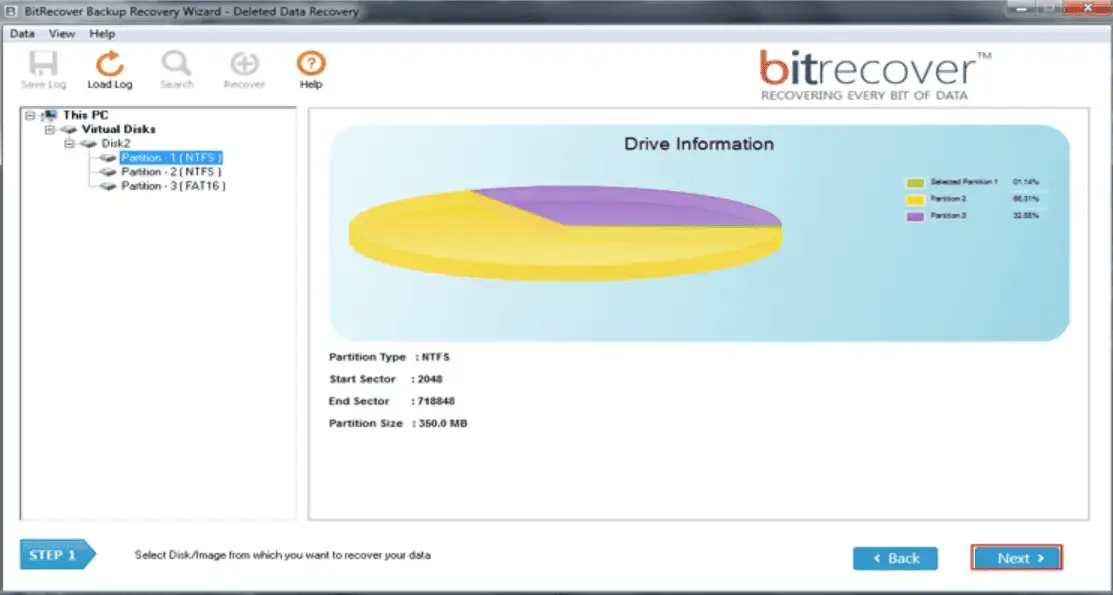Image resolution: width=1113 pixels, height=595 pixels.
Task: Collapse the Virtual Disks tree node
Action: (50, 130)
